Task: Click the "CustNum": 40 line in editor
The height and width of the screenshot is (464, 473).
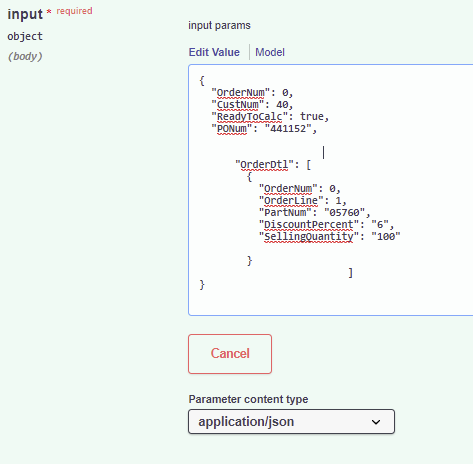Action: coord(252,105)
